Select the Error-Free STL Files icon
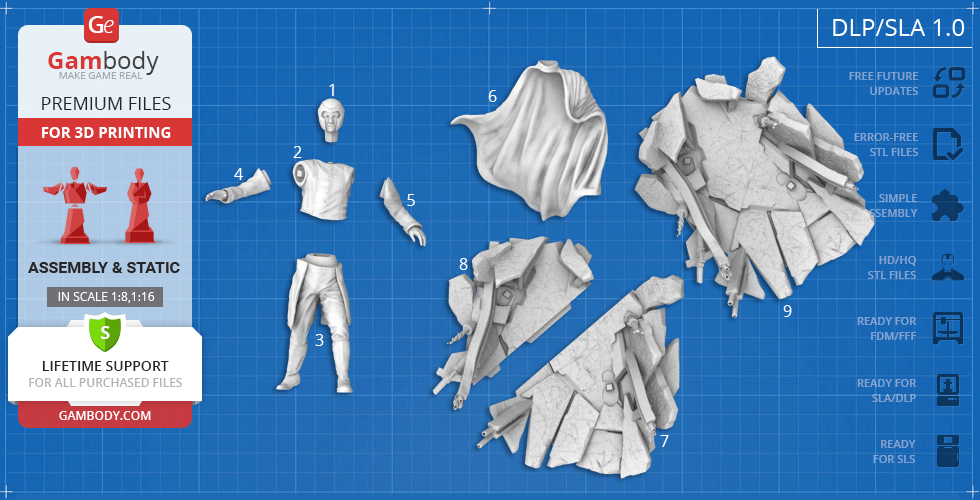This screenshot has width=980, height=500. [x=947, y=144]
